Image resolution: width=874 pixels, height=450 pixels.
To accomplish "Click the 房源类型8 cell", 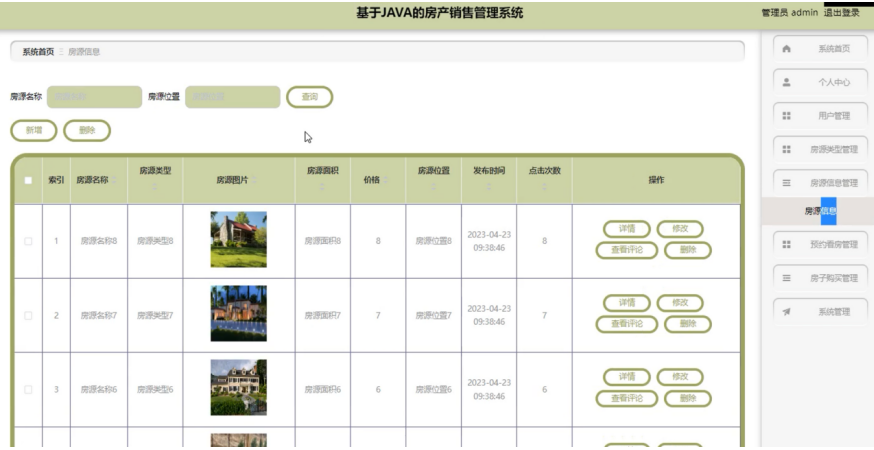I will pos(155,241).
